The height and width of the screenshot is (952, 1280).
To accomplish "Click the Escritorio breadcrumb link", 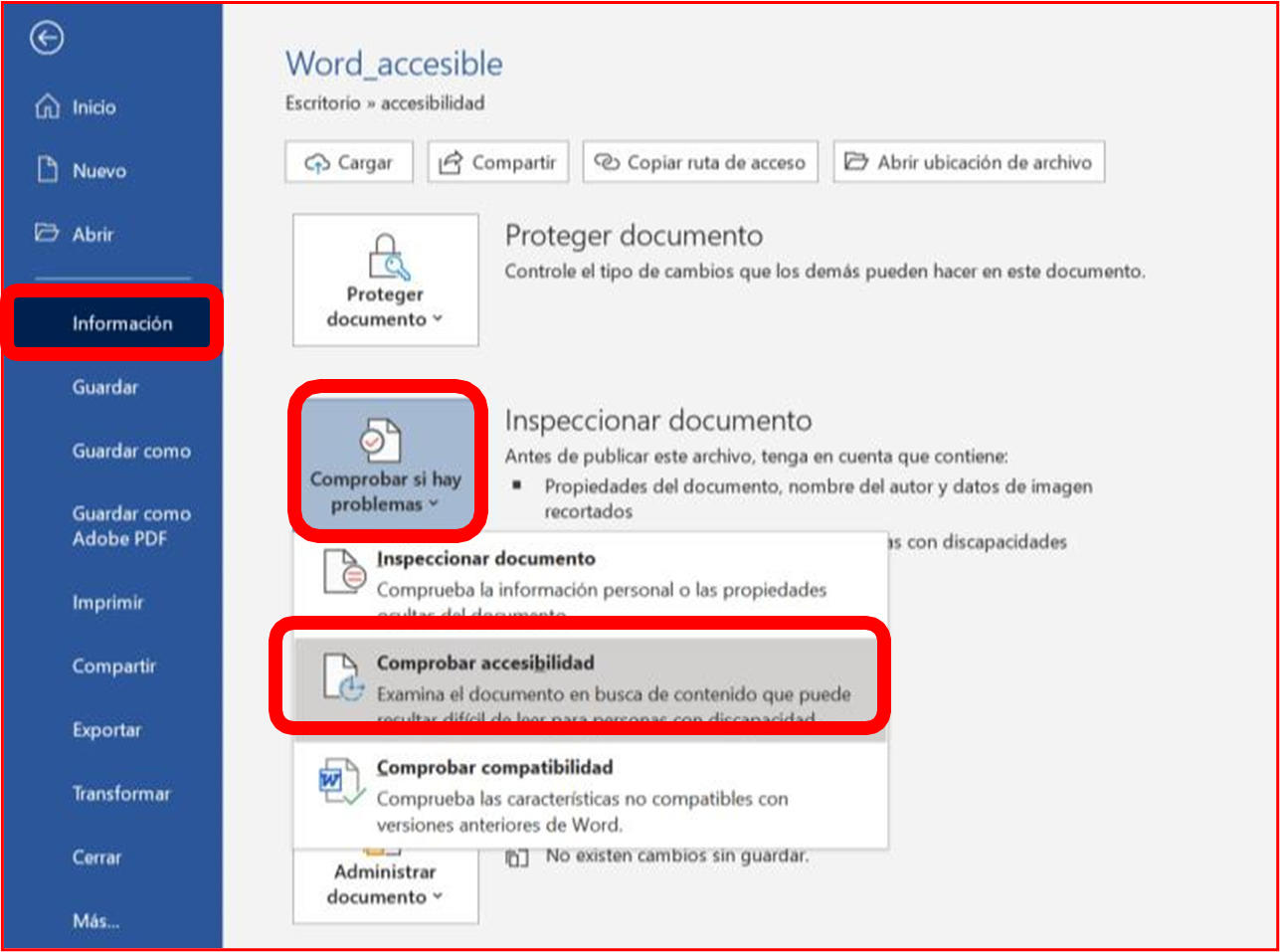I will point(322,103).
